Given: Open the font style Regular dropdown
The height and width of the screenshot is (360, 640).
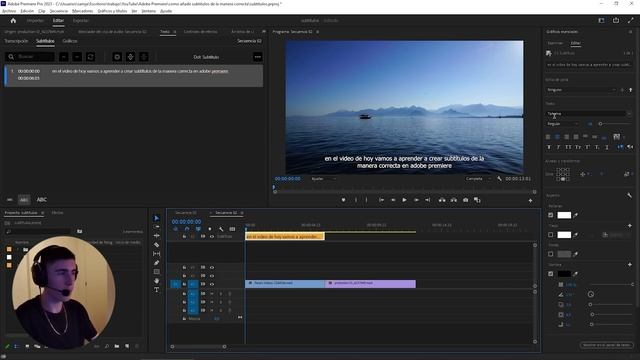Looking at the screenshot, I should coord(563,124).
